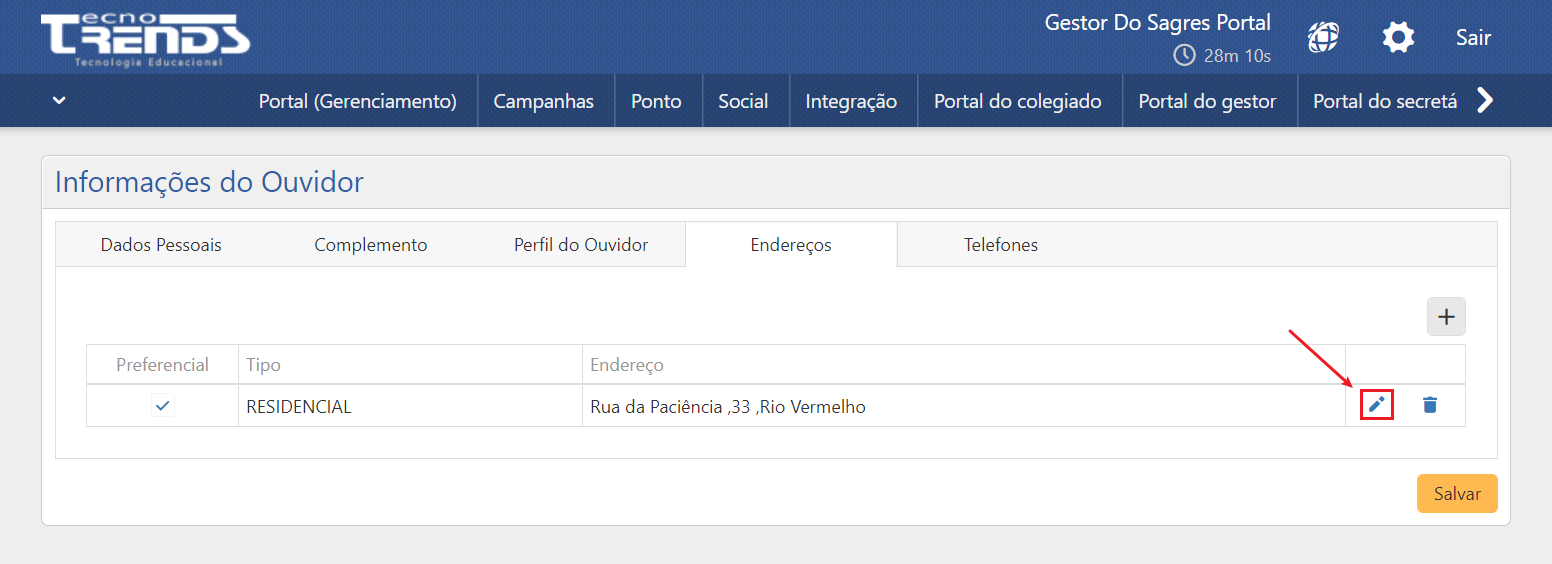Click the TecnoTrends logo
Screen dimensions: 1552x564
coord(145,40)
